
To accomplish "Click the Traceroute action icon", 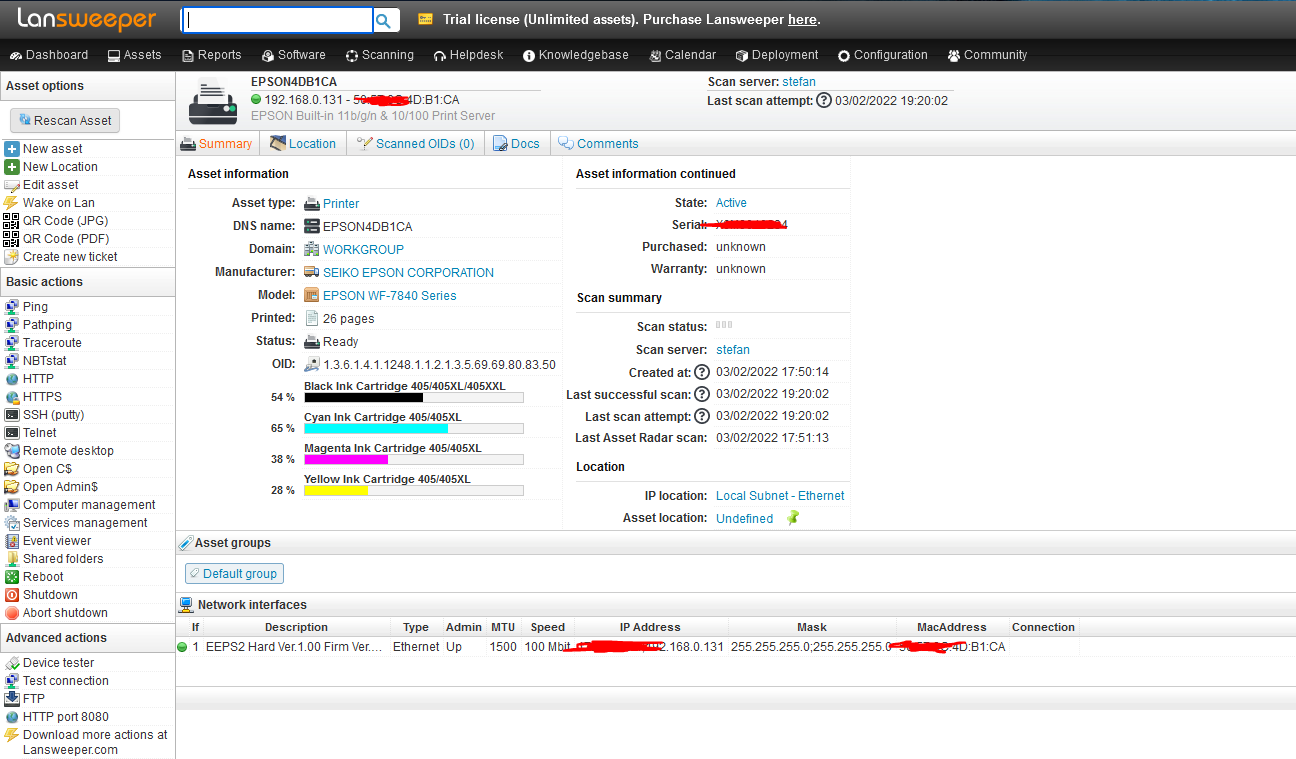I will [12, 343].
